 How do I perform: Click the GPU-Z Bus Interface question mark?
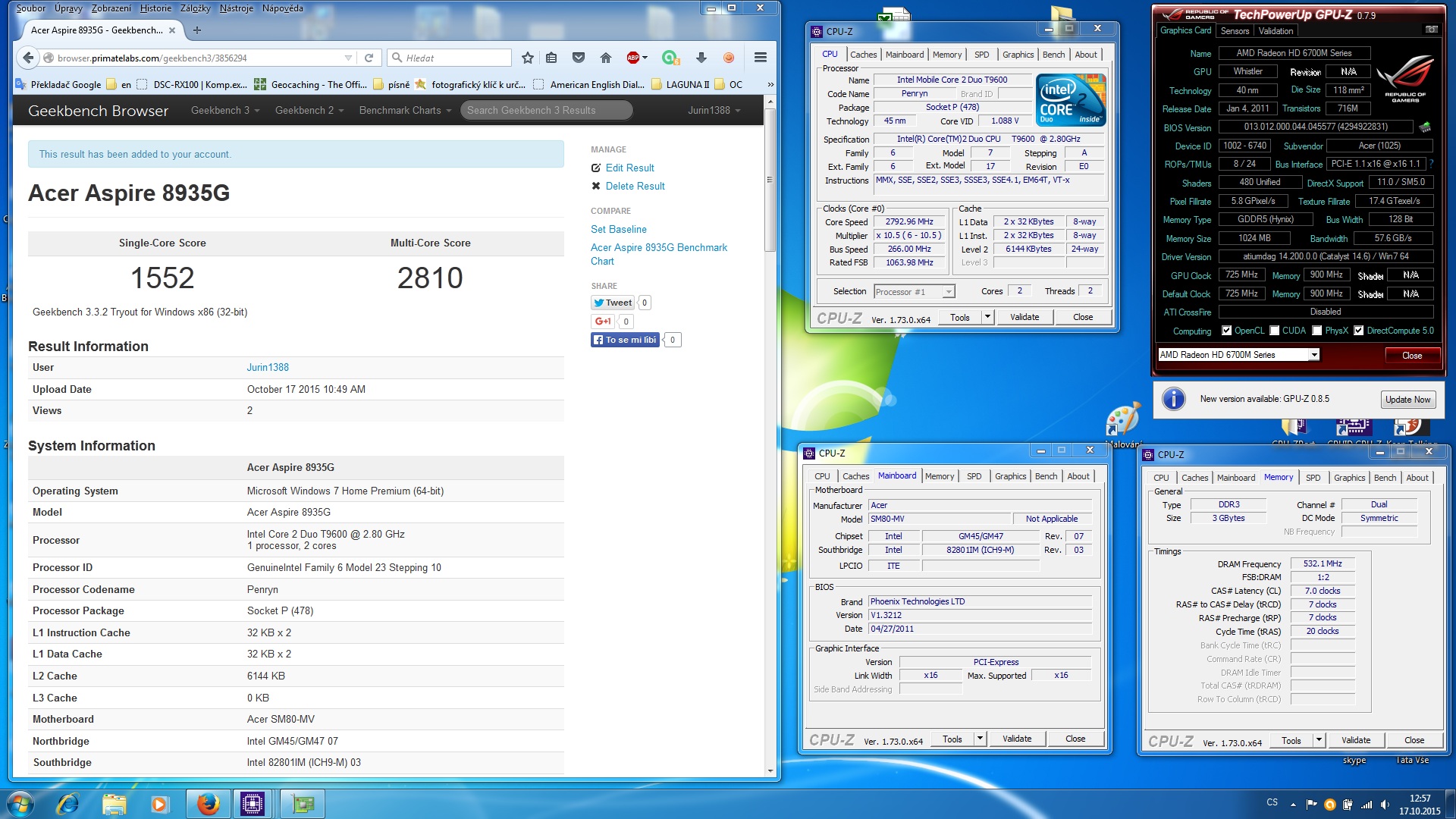coord(1431,164)
